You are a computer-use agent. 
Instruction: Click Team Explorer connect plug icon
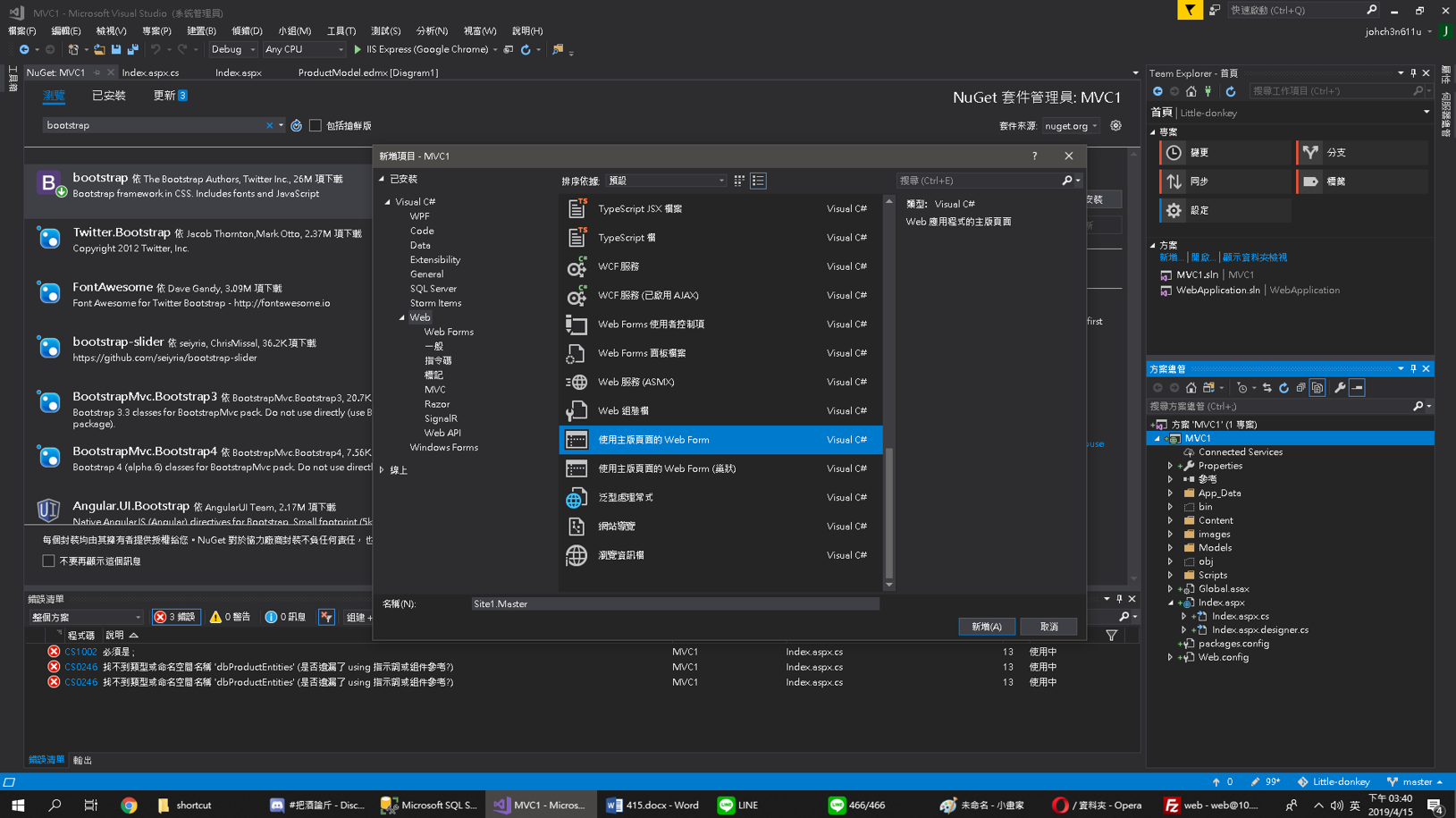pyautogui.click(x=1208, y=91)
